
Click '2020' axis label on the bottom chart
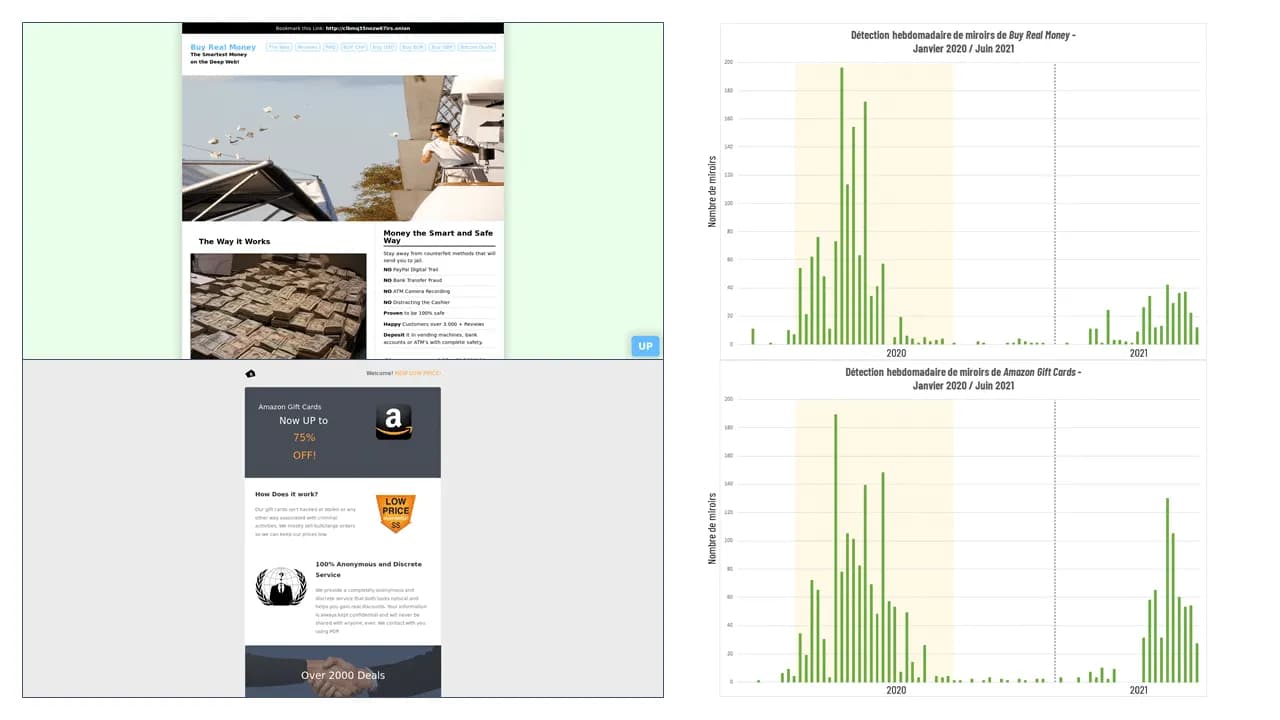pyautogui.click(x=896, y=690)
